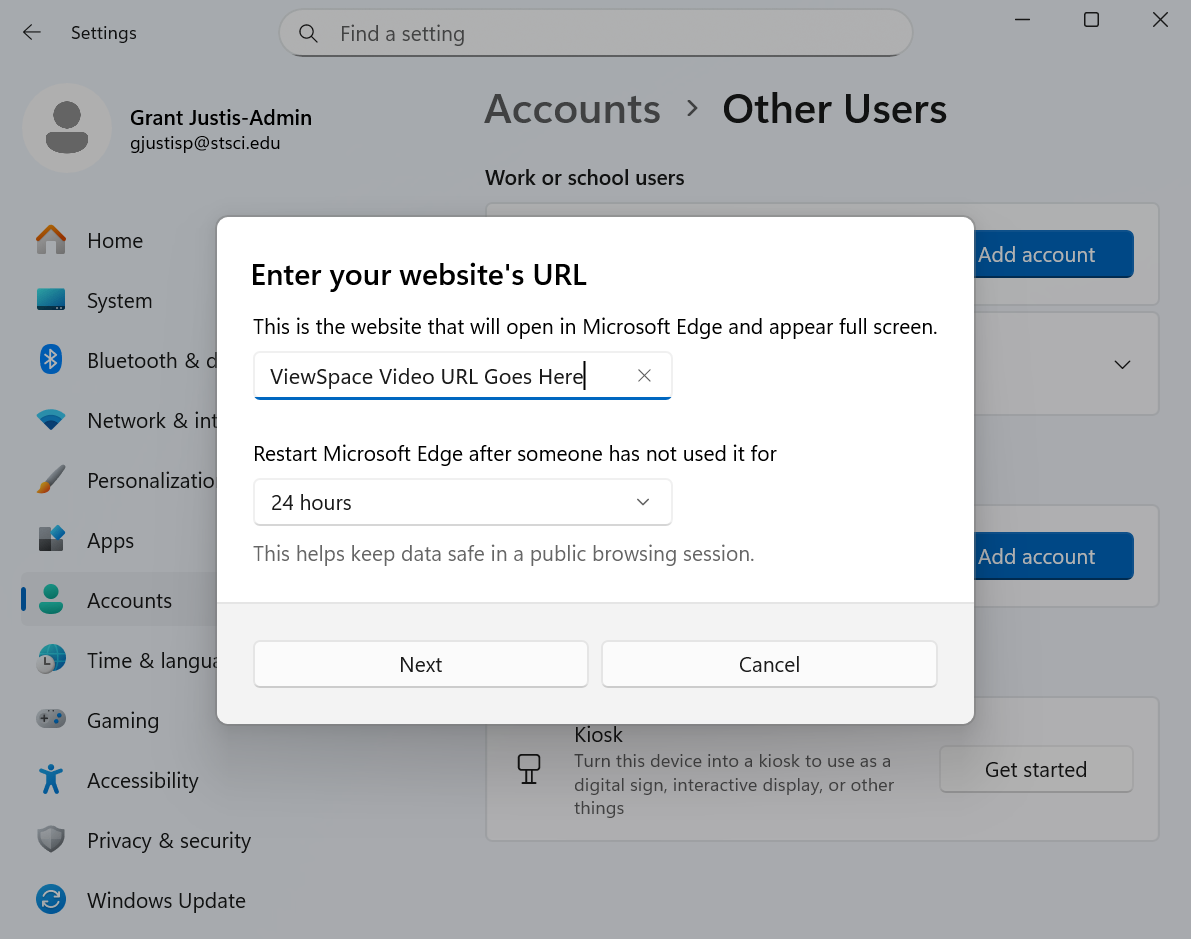The width and height of the screenshot is (1191, 939).
Task: Click Add account for work or school
Action: coord(1054,254)
